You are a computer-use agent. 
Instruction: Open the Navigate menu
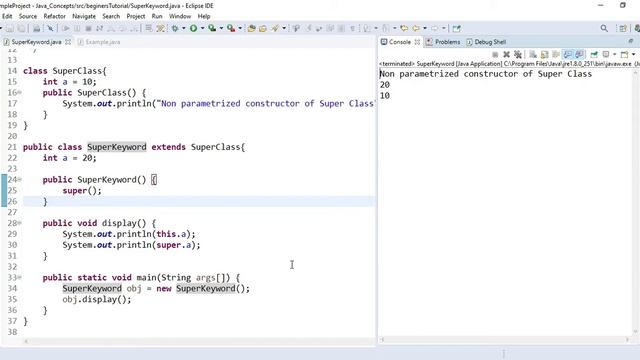point(84,16)
